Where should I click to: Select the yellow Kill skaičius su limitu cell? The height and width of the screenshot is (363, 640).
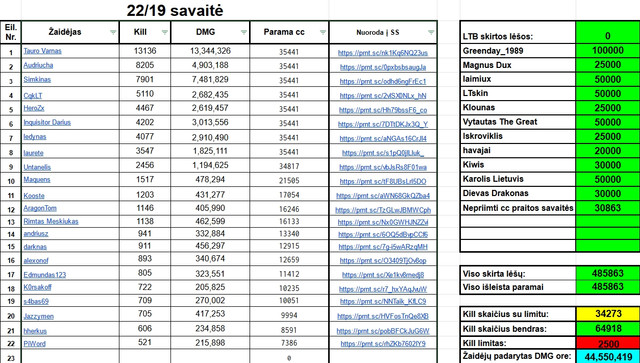pyautogui.click(x=608, y=314)
